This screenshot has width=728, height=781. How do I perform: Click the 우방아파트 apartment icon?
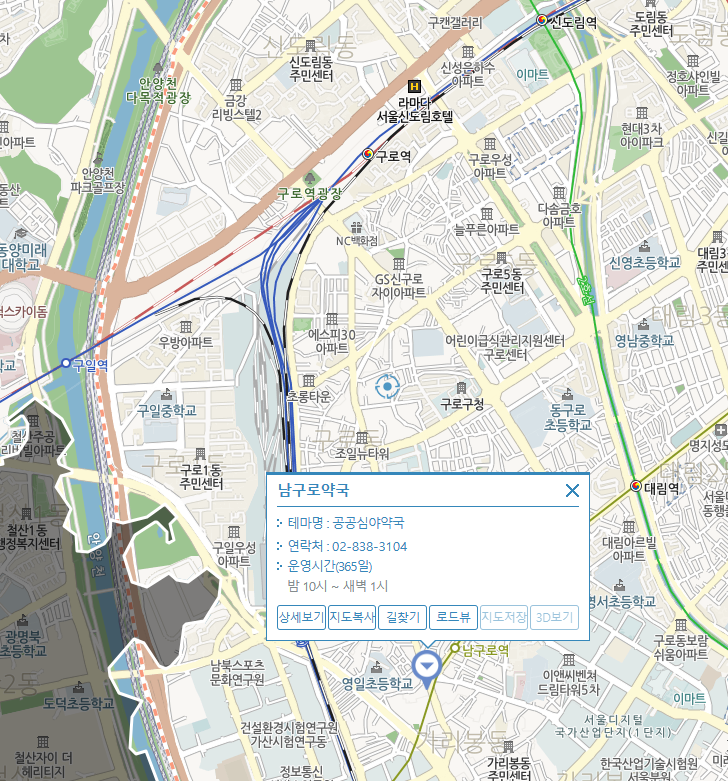pyautogui.click(x=186, y=327)
